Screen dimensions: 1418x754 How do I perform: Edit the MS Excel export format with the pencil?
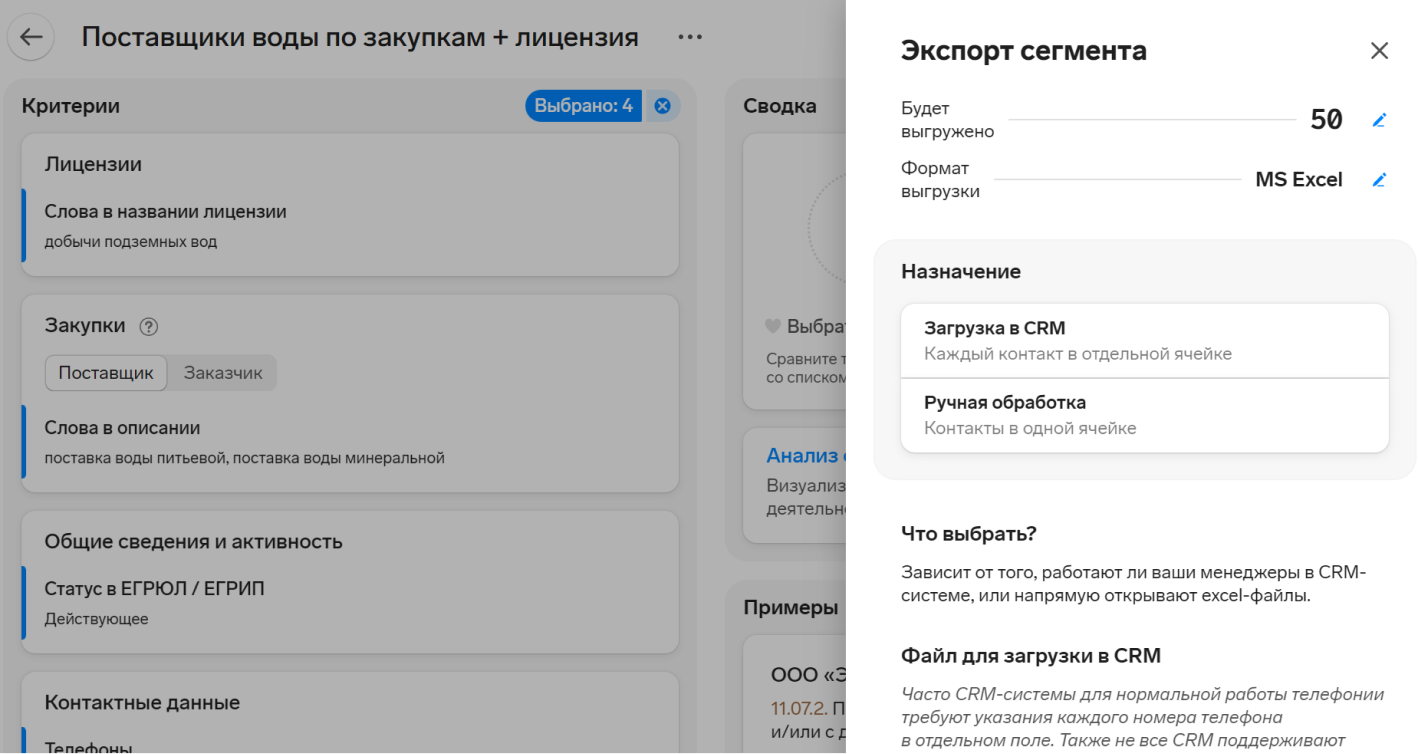click(x=1379, y=180)
